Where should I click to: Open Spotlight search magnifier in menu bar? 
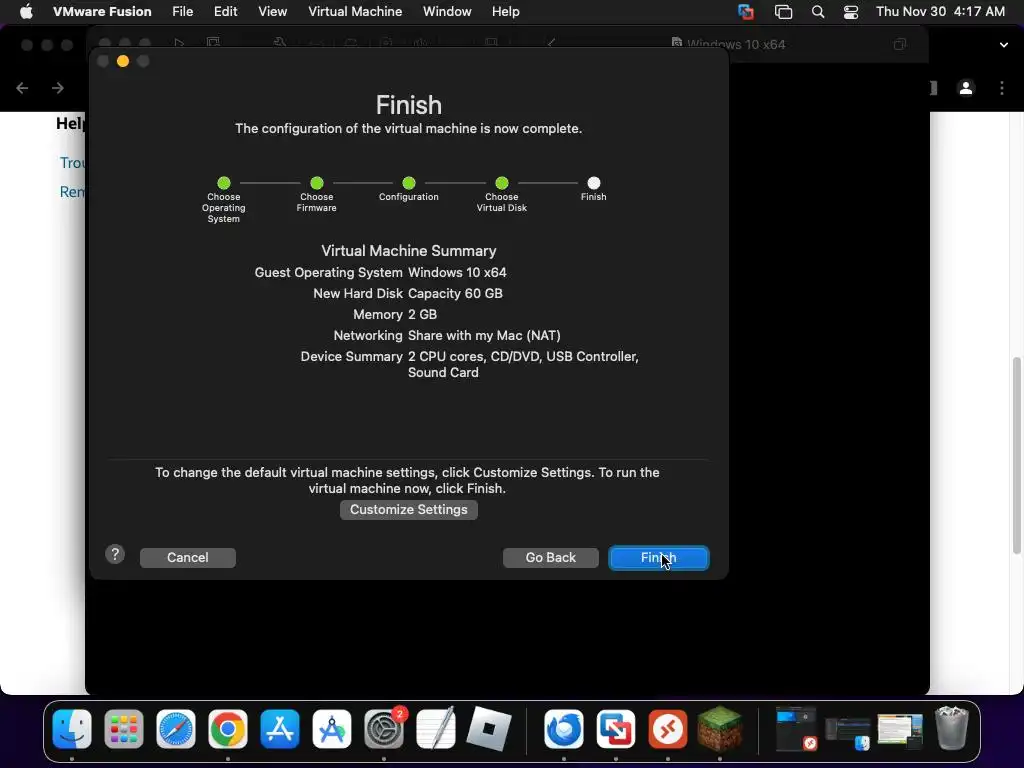(818, 12)
